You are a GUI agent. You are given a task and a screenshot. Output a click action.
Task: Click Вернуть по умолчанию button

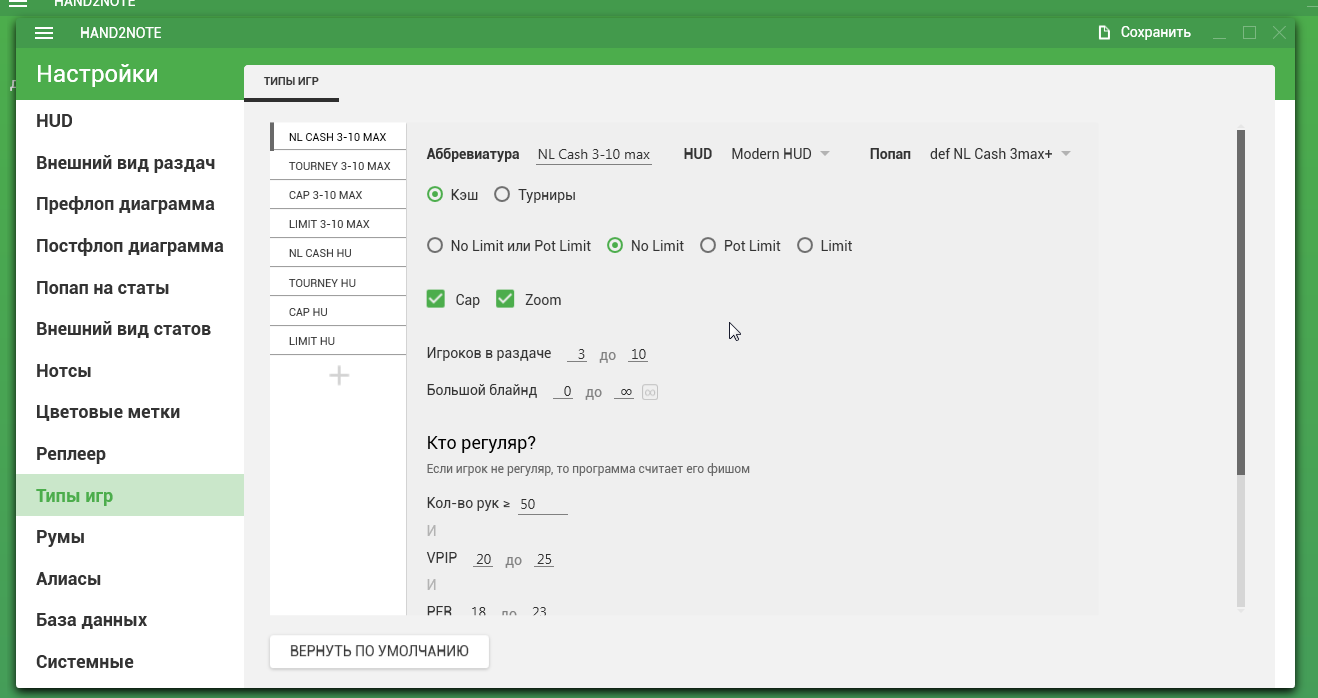[x=379, y=651]
